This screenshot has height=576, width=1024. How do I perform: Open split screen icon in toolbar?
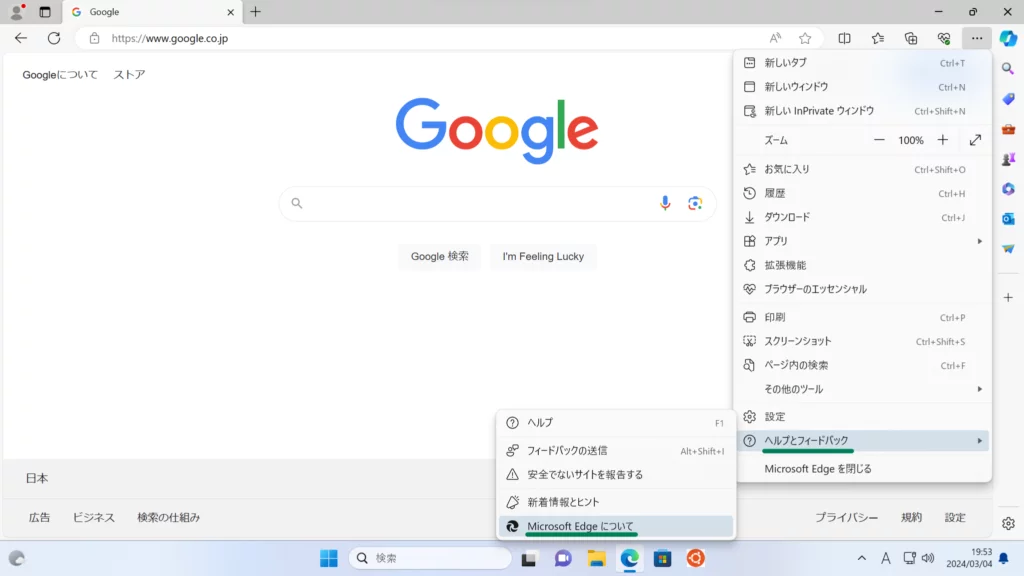click(844, 38)
